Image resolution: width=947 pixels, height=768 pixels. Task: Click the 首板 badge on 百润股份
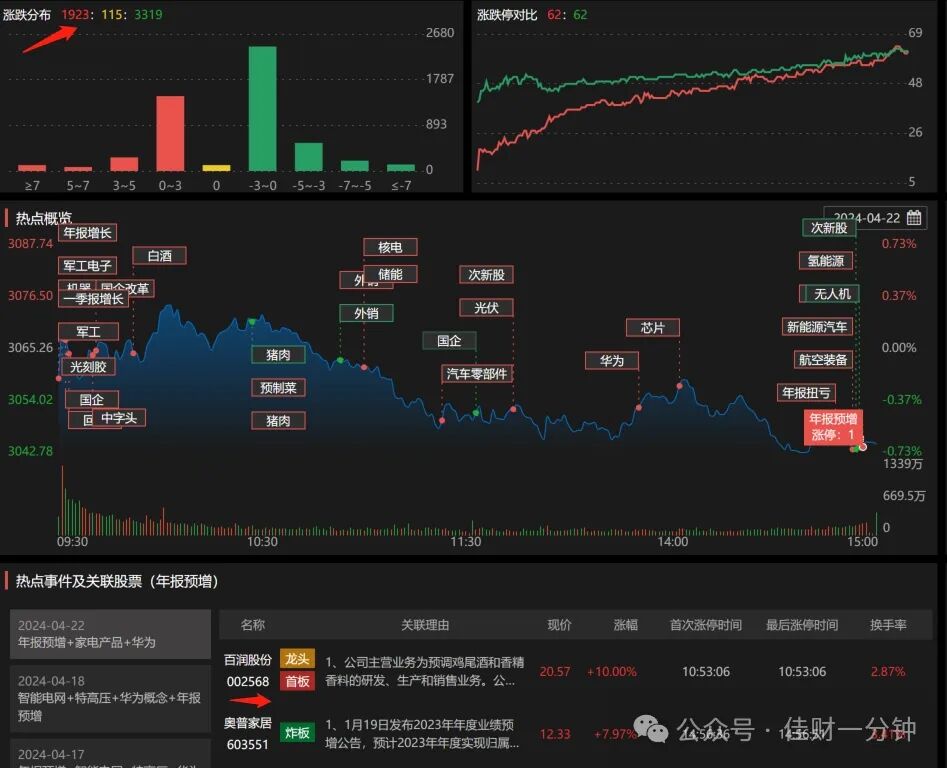click(x=297, y=681)
